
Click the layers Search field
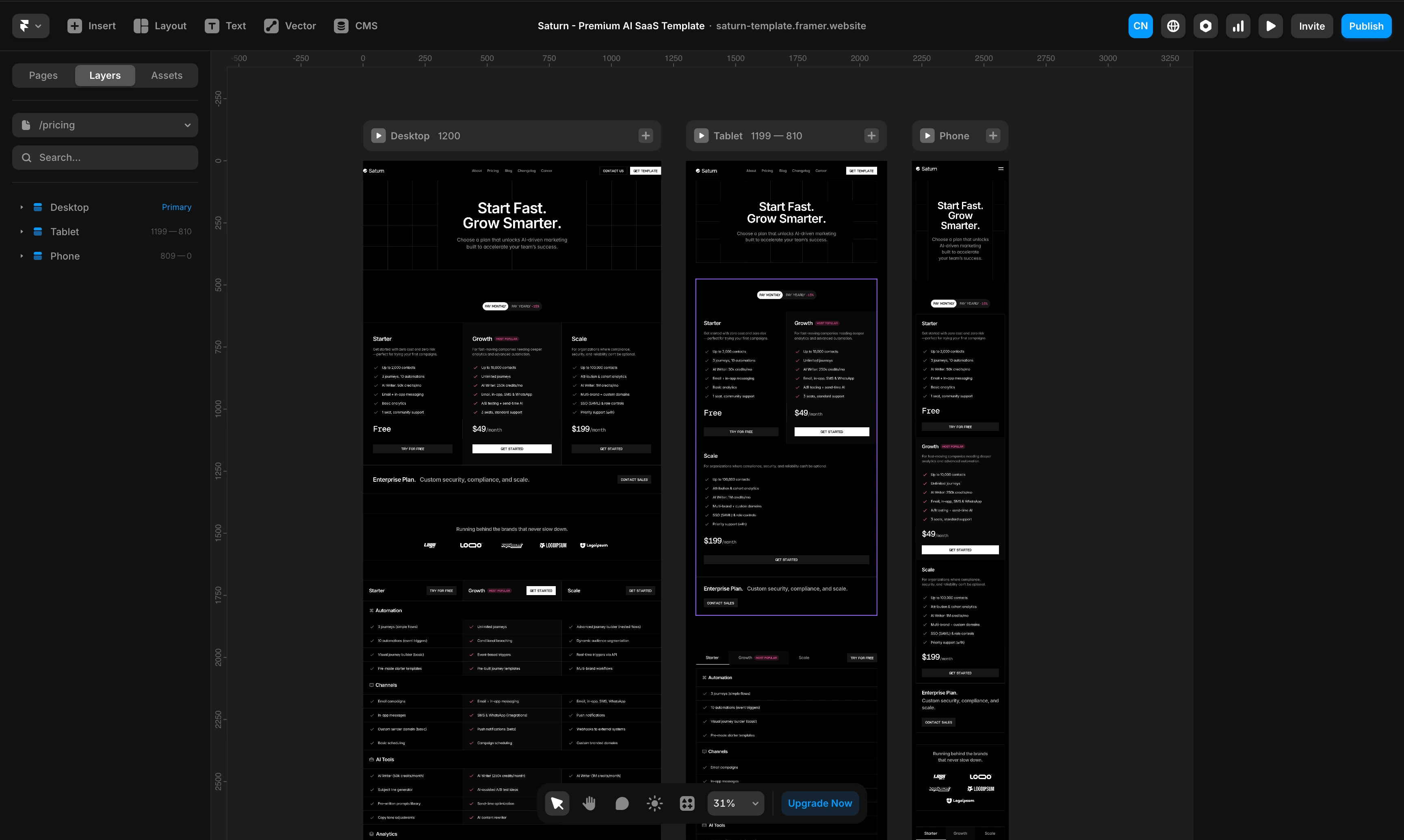tap(105, 157)
